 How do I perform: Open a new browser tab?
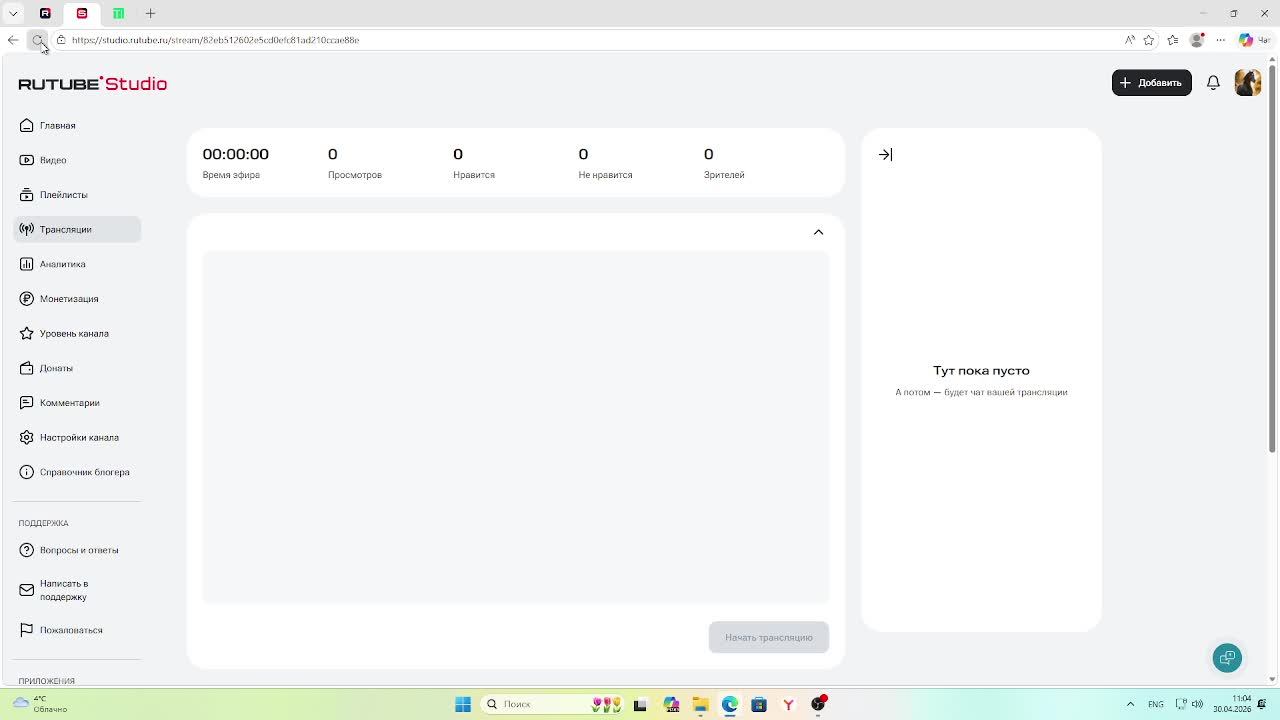150,13
